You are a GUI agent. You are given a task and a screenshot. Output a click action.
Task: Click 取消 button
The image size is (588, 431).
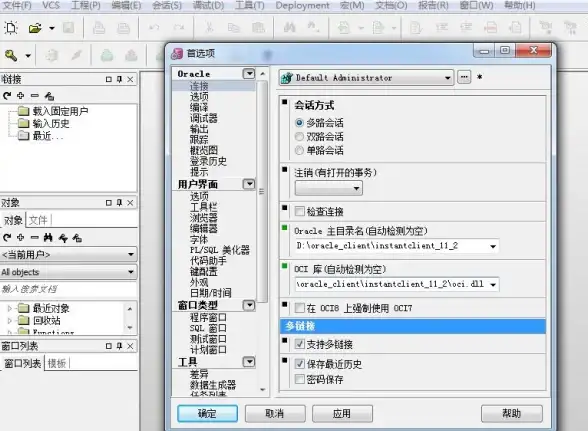[x=275, y=413]
